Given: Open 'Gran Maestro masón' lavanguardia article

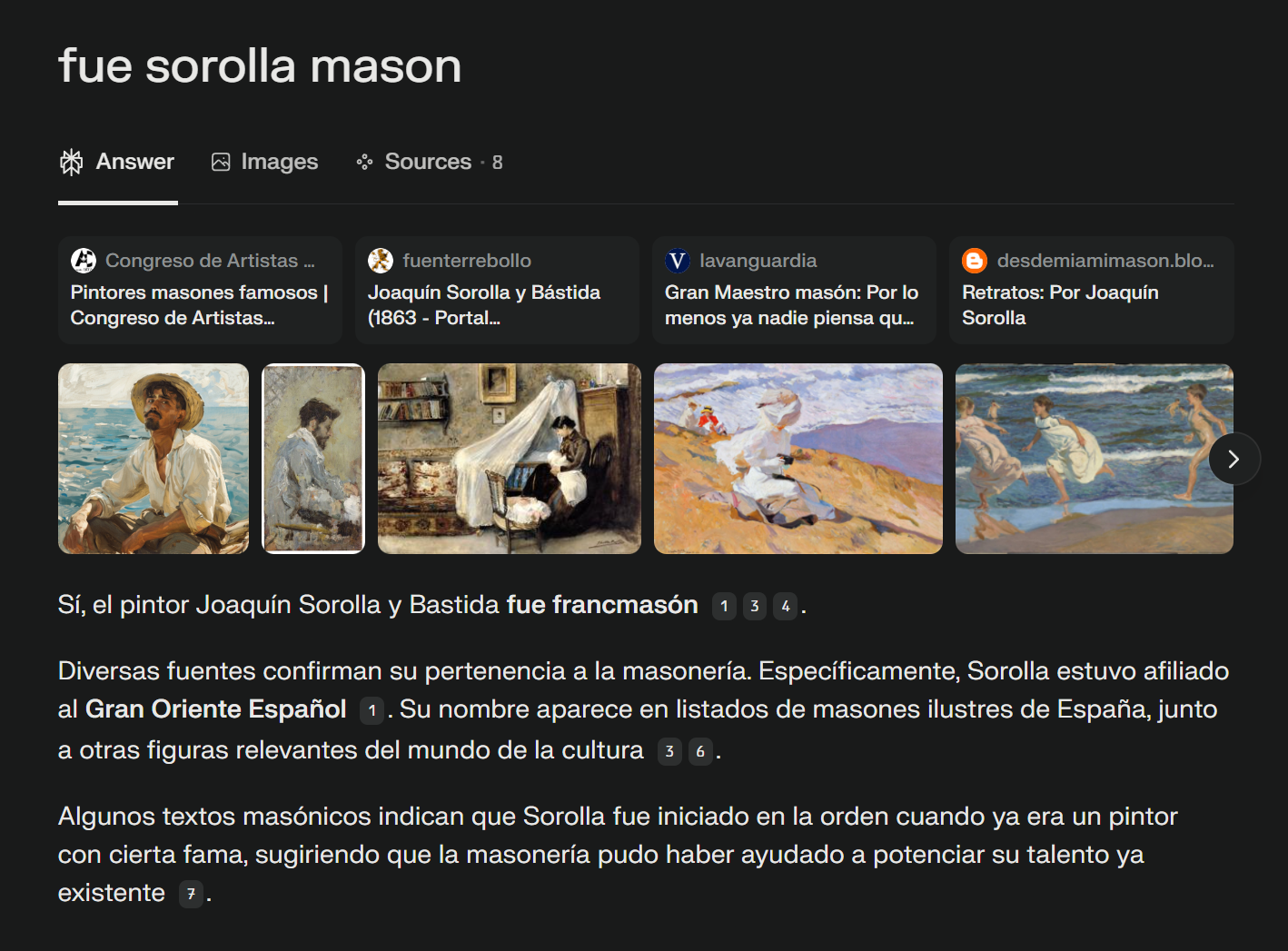Looking at the screenshot, I should (793, 304).
